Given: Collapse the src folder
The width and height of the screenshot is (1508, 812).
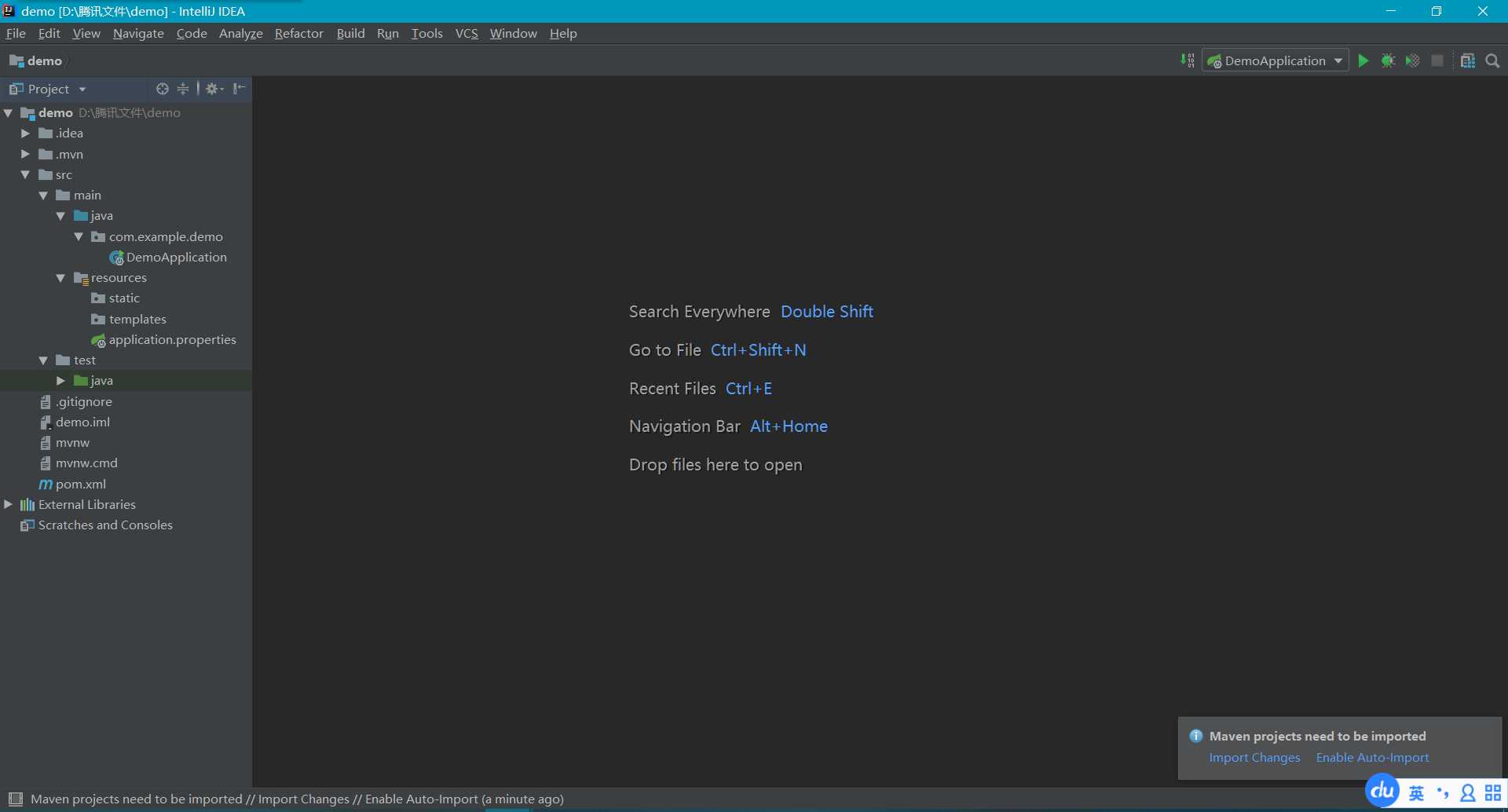Looking at the screenshot, I should pos(25,174).
